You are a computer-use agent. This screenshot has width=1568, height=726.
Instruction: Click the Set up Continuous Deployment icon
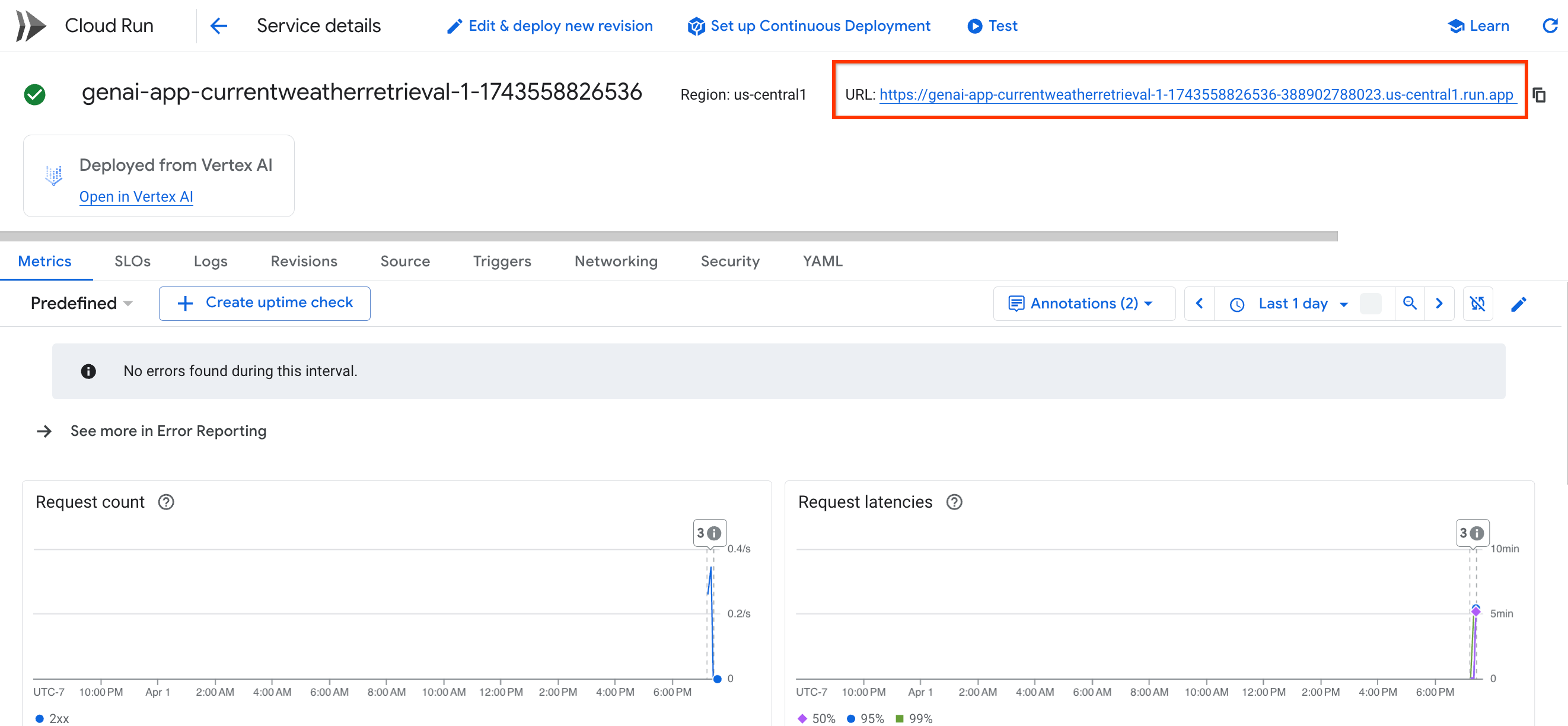[694, 26]
